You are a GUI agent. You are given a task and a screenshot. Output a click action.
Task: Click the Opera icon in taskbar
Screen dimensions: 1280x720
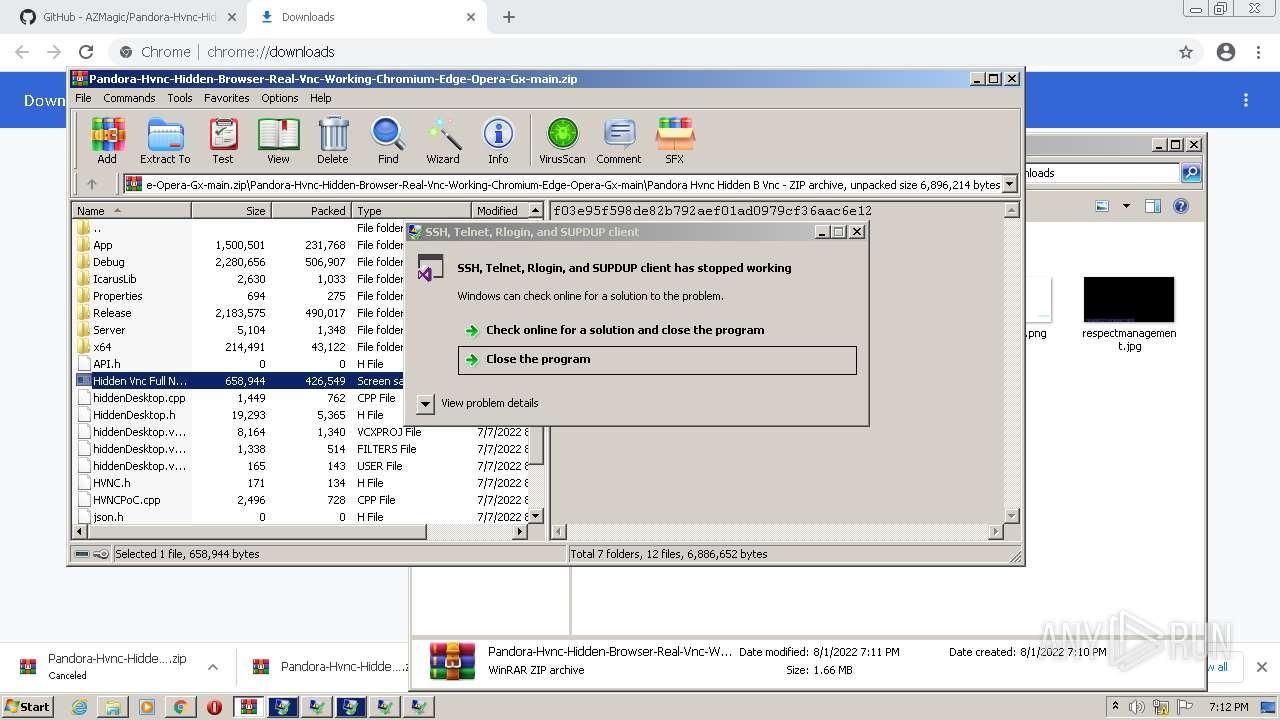tap(214, 707)
